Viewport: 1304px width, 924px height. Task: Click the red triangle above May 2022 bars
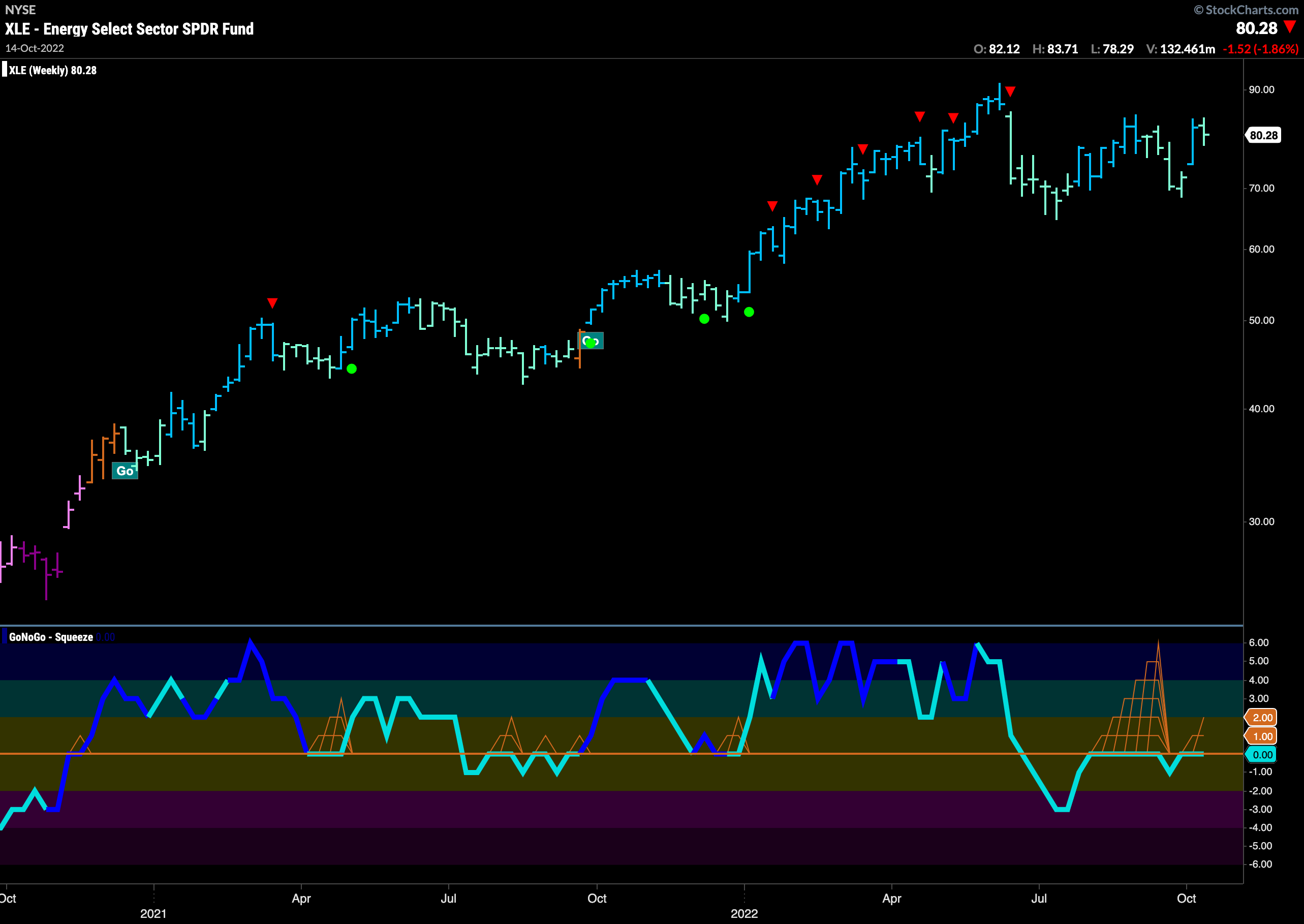click(x=953, y=118)
